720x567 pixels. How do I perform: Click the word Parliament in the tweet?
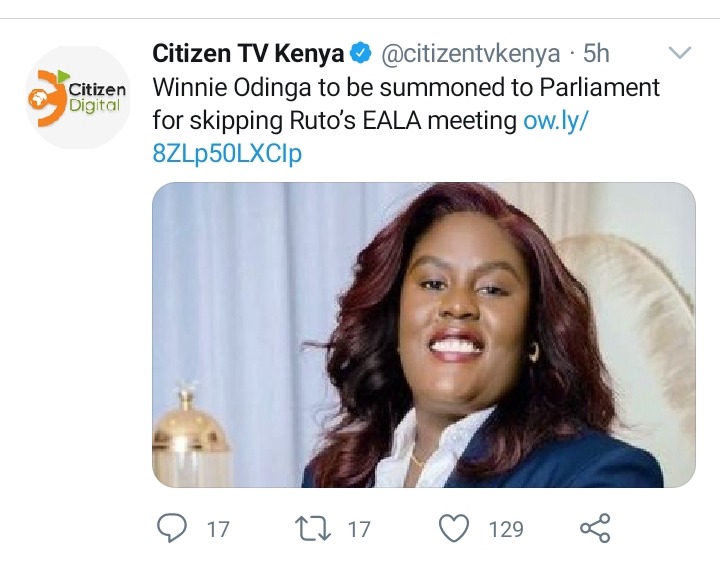(600, 87)
